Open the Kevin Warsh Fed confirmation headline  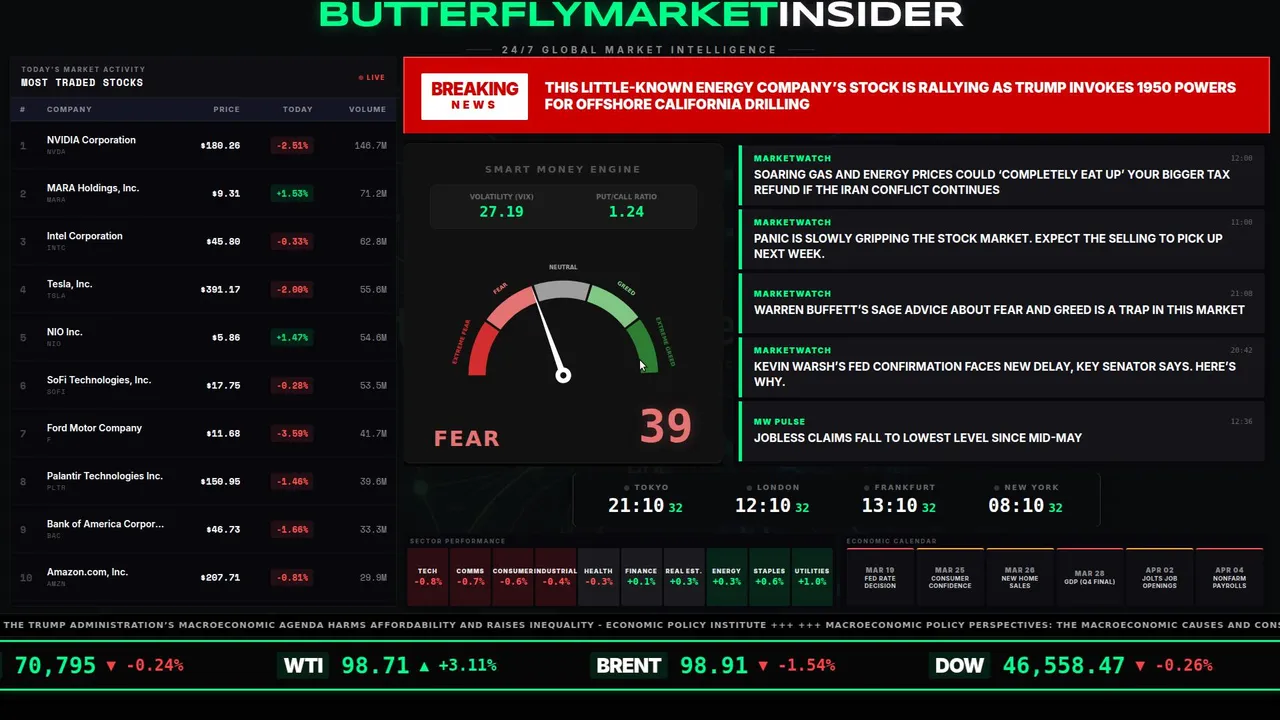click(x=1001, y=367)
